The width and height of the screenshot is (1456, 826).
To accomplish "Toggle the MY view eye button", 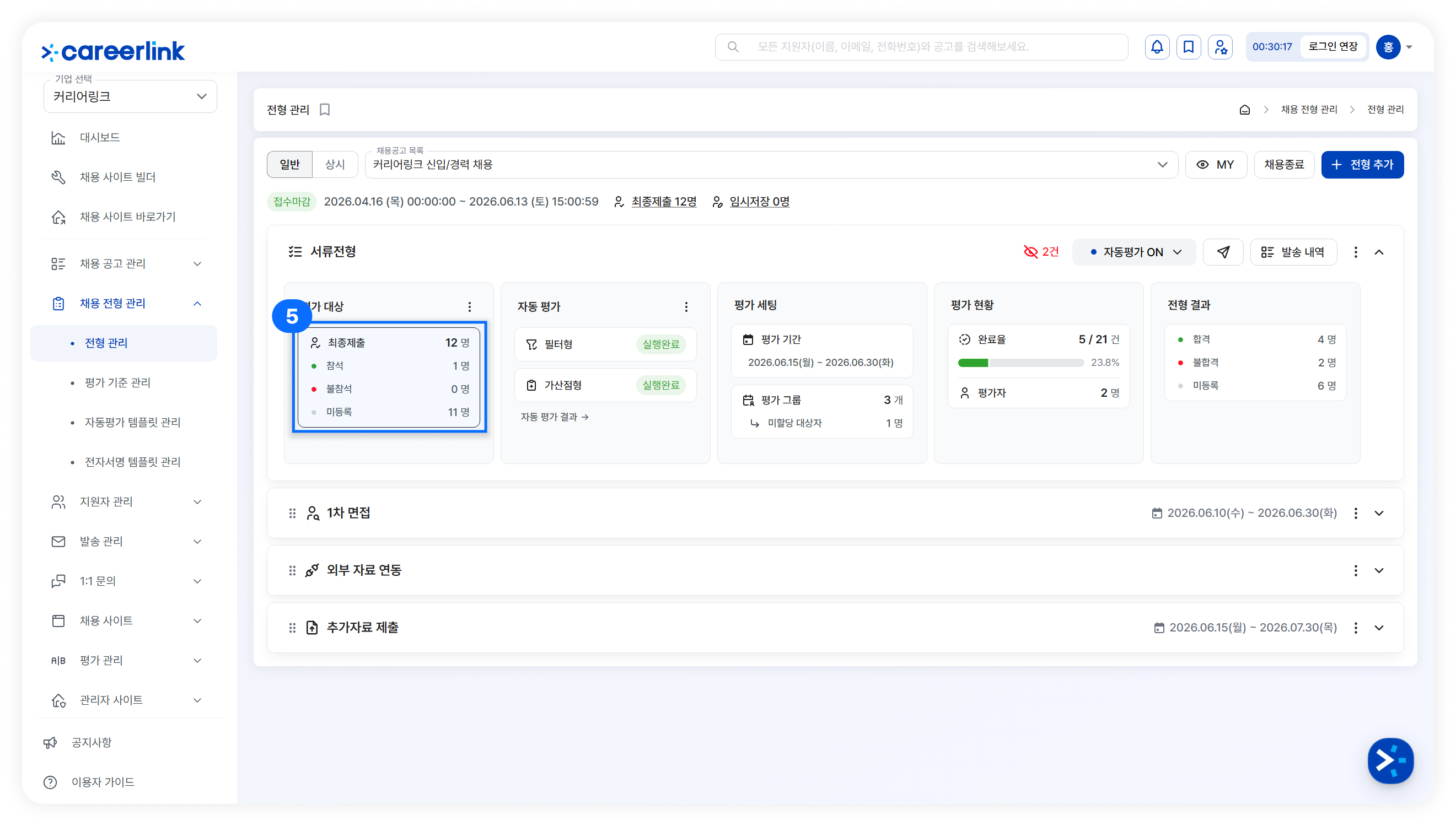I will [1216, 165].
